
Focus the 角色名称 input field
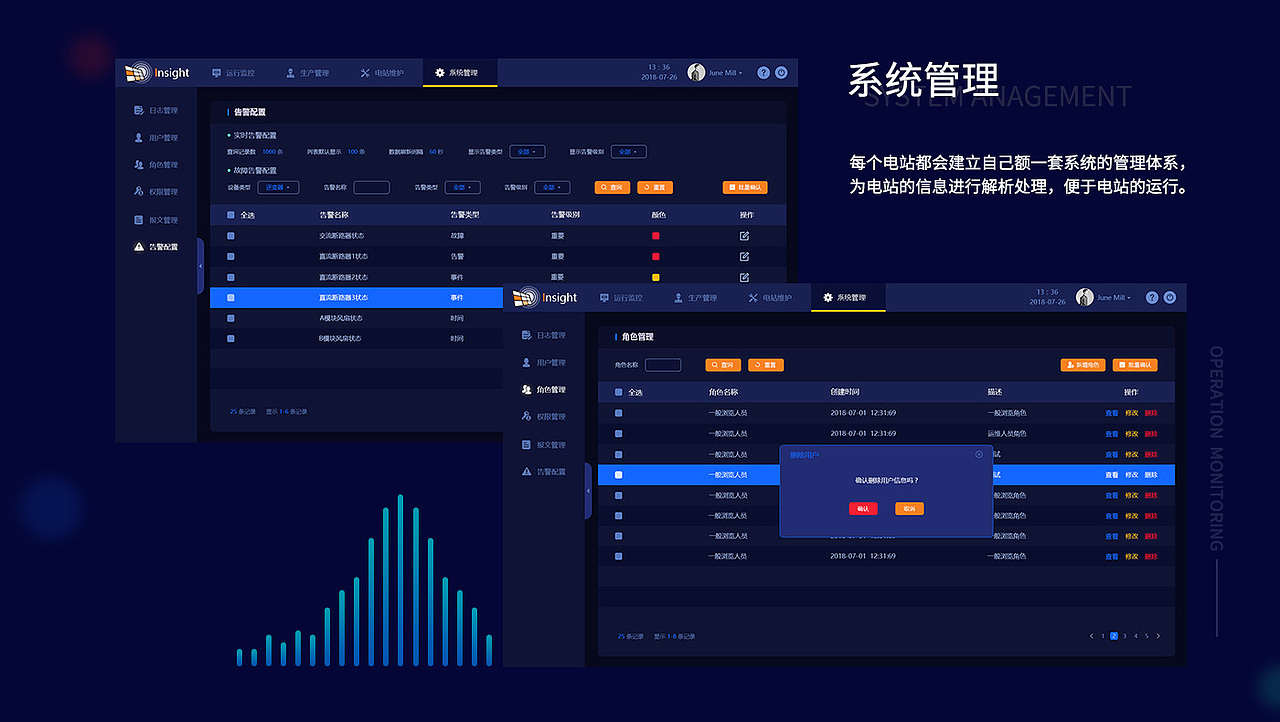coord(663,365)
